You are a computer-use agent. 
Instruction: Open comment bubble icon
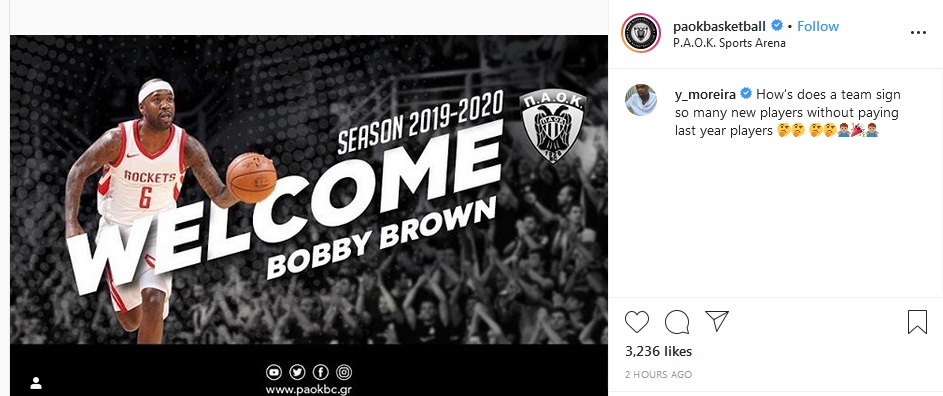point(677,322)
